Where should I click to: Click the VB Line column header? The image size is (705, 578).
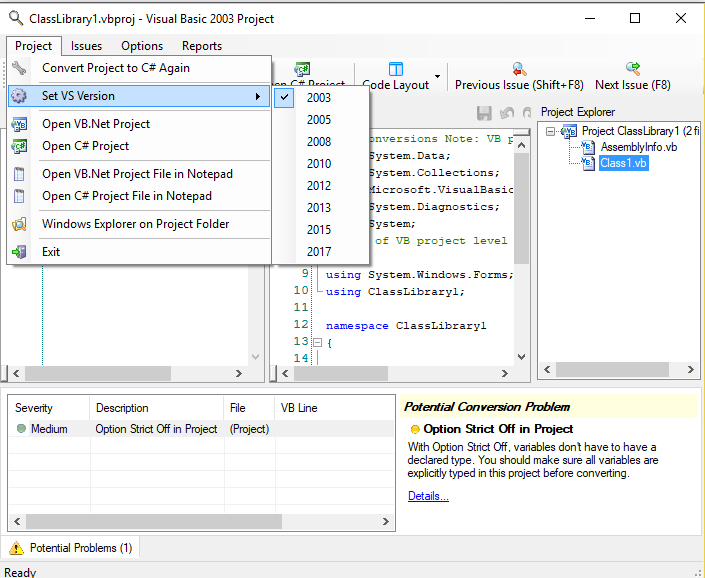[335, 408]
